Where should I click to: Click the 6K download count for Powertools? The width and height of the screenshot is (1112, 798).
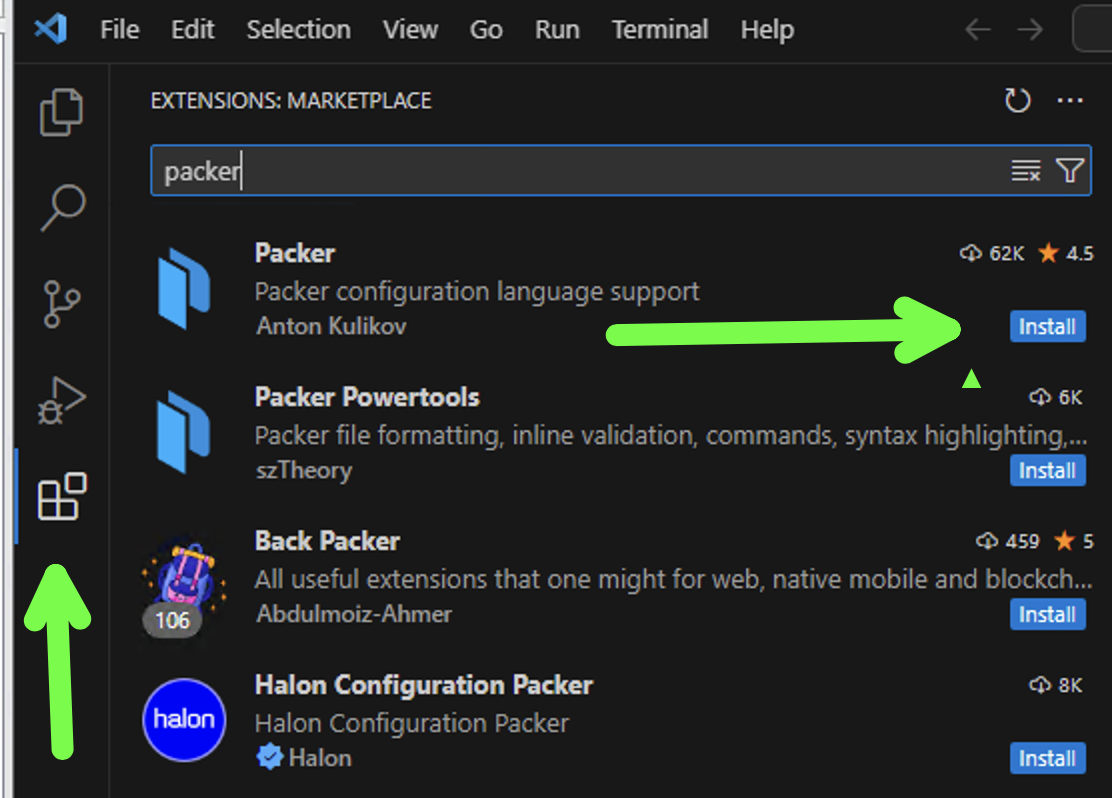pos(1056,397)
